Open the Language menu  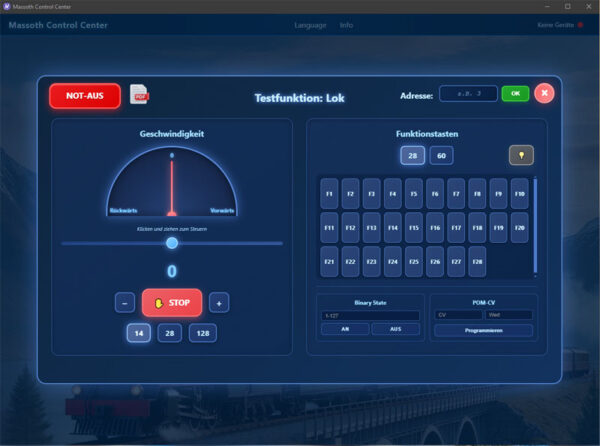[x=309, y=24]
